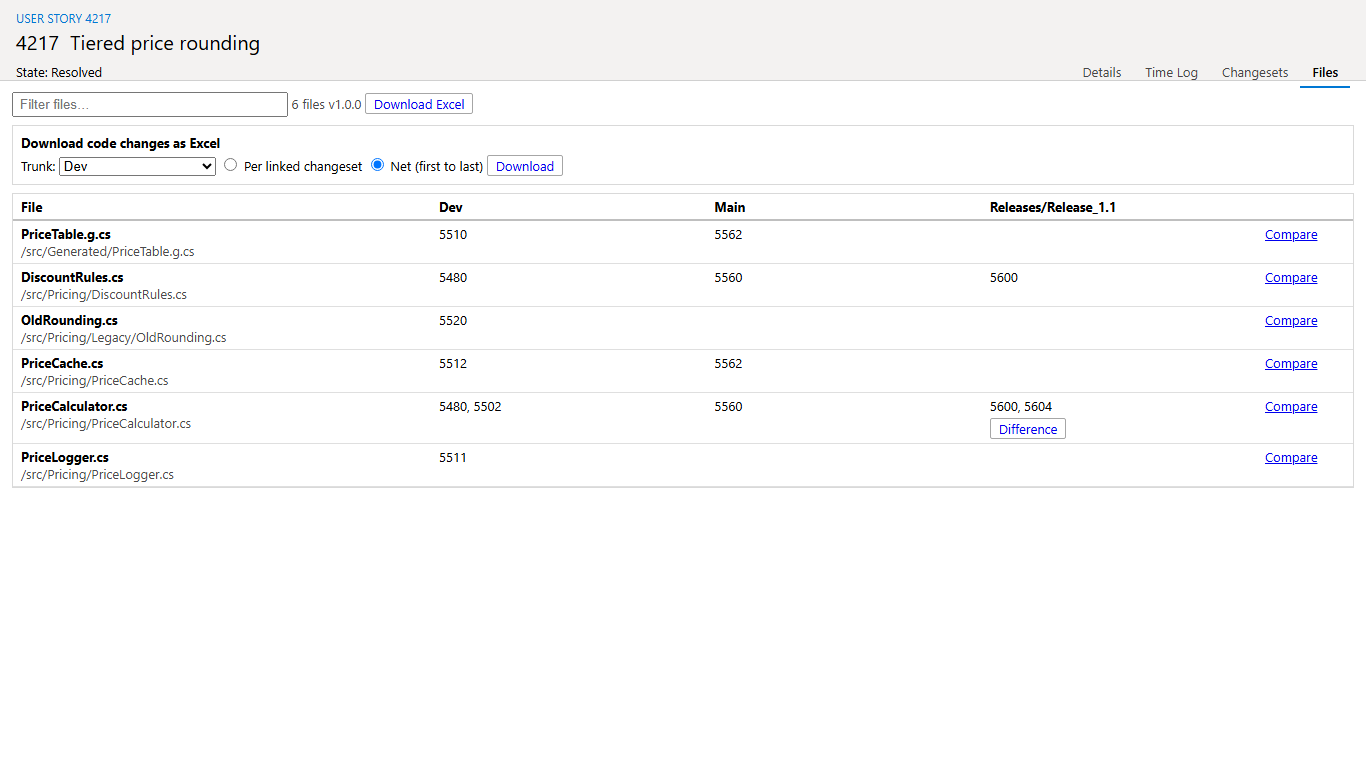Click the PriceLogger.cs file name
1366x768 pixels.
[67, 458]
